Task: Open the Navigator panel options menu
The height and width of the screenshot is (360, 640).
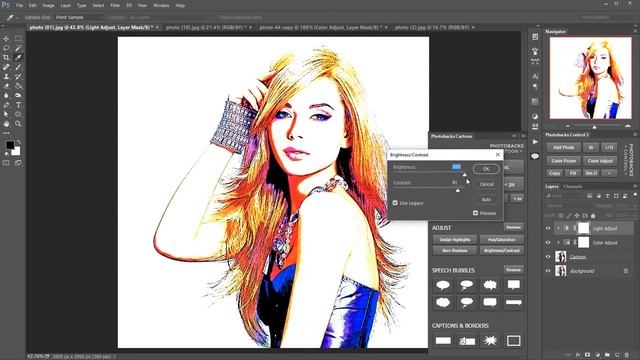Action: point(635,31)
